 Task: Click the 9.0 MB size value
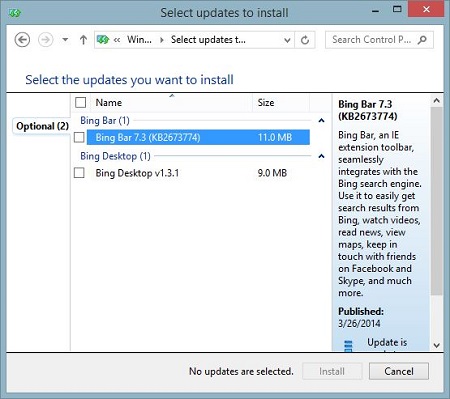click(x=272, y=173)
